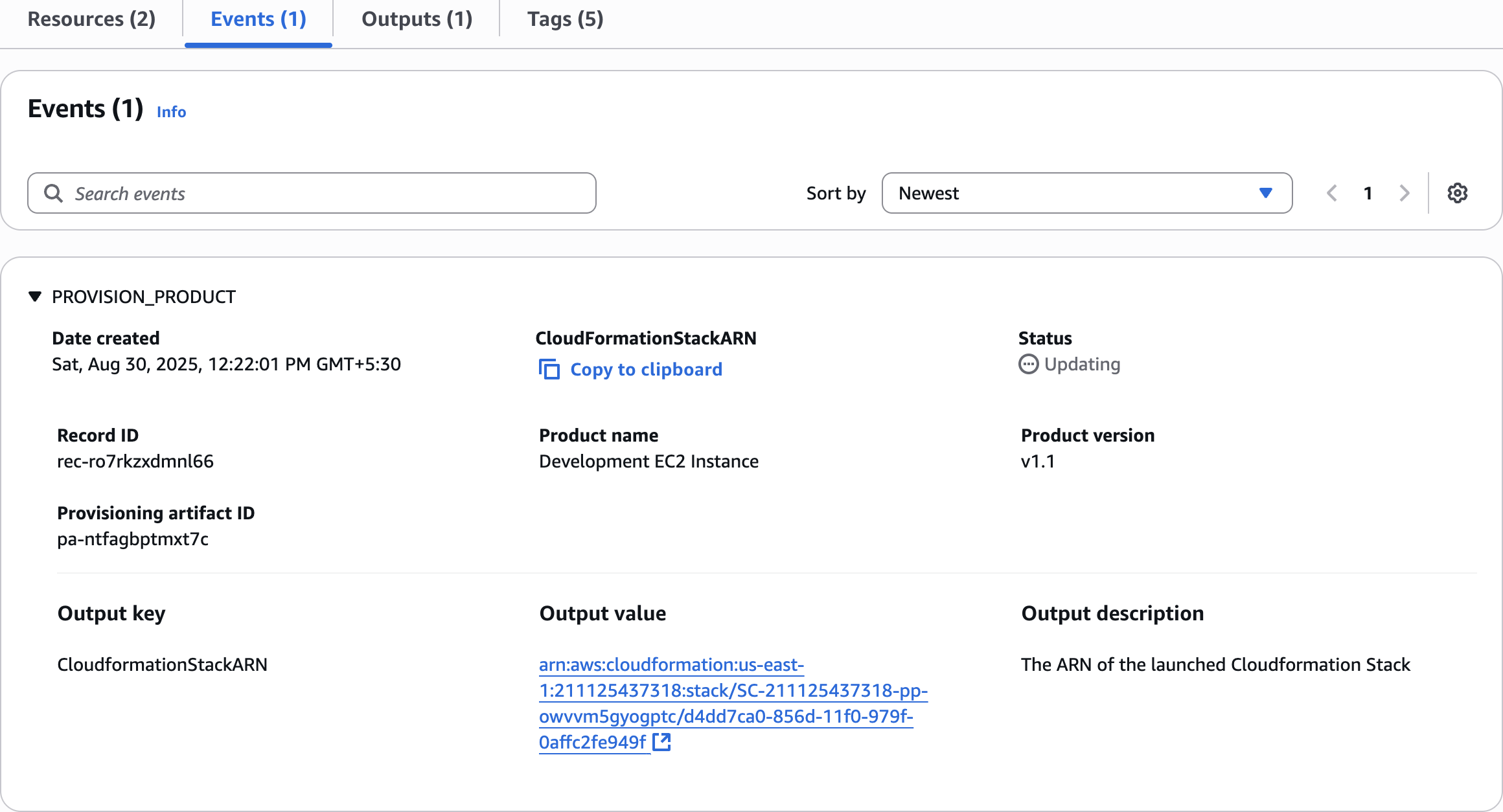Screen dimensions: 1503x812
Task: Click page number 1 in pagination
Action: pos(1368,193)
